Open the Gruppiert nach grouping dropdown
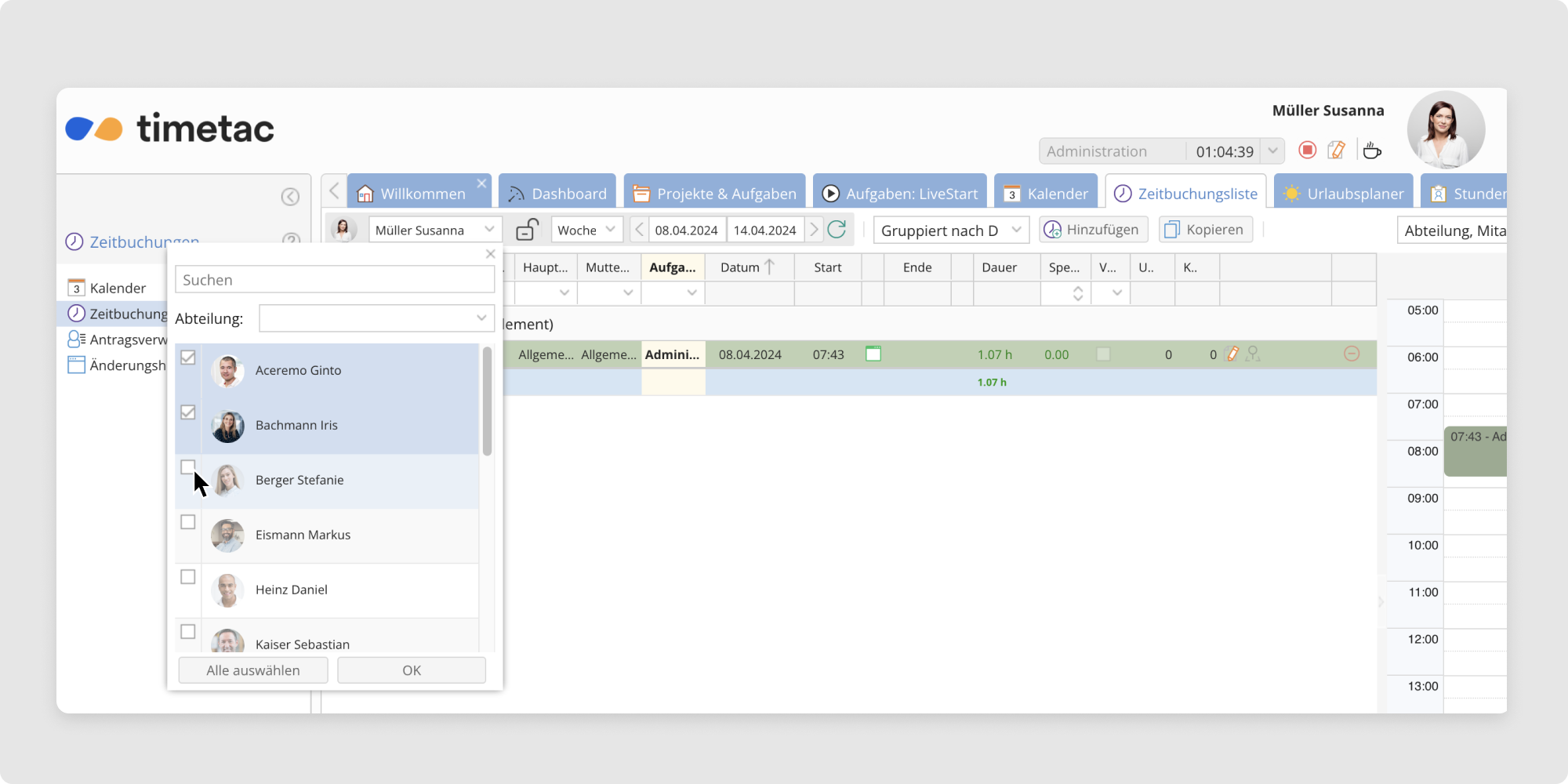This screenshot has width=1568, height=784. pyautogui.click(x=951, y=230)
